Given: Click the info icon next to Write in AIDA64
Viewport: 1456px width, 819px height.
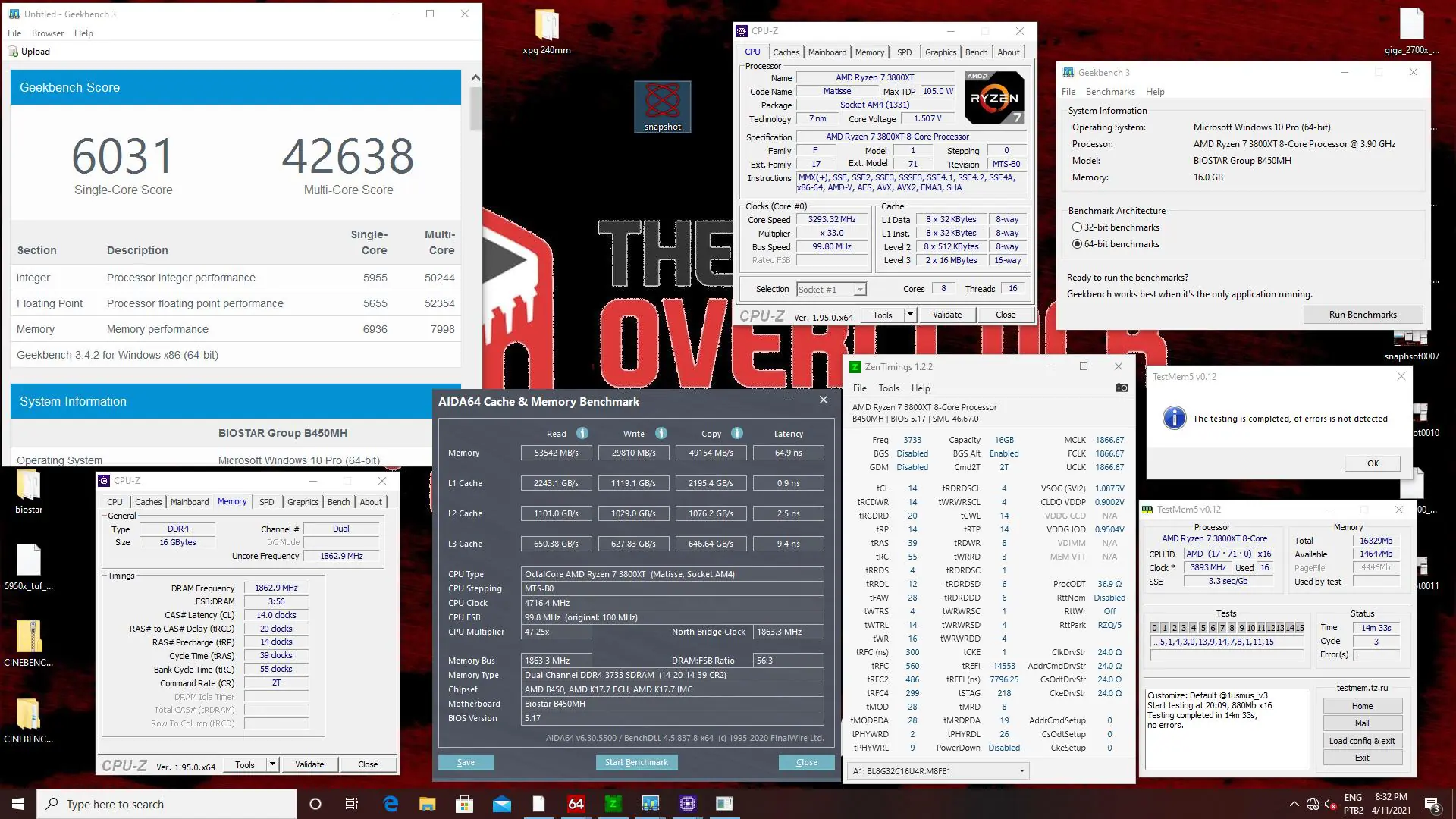Looking at the screenshot, I should 661,433.
